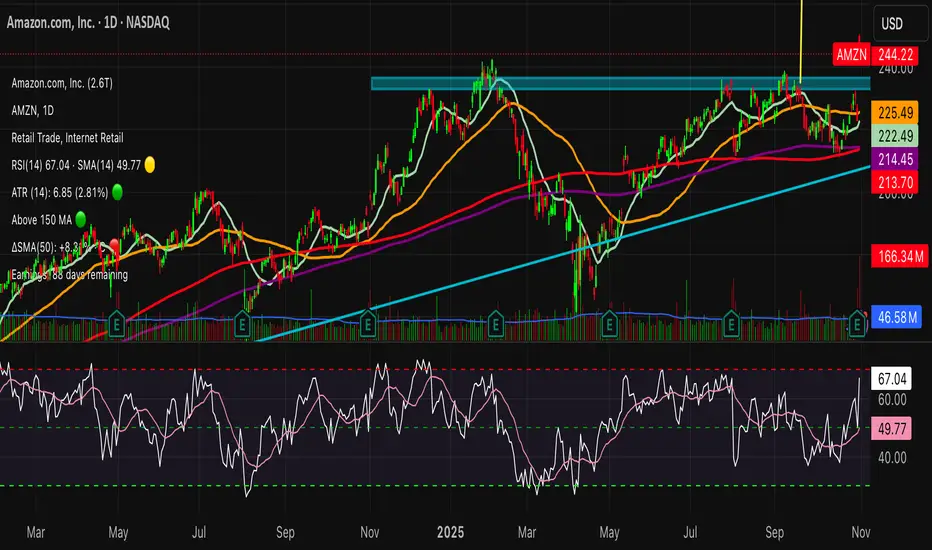932x550 pixels.
Task: Click the 60.00 level on RSI scale
Action: (x=892, y=400)
